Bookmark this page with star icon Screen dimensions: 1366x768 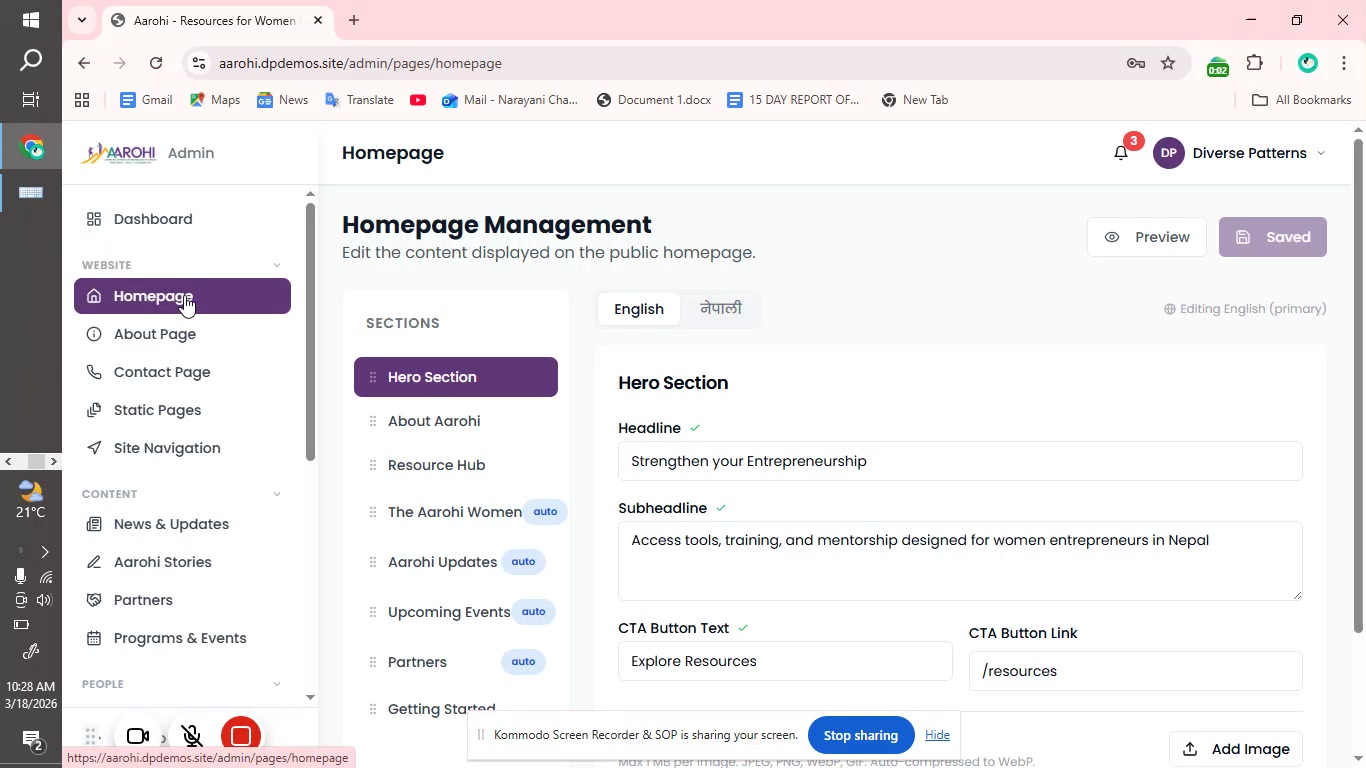click(x=1168, y=63)
